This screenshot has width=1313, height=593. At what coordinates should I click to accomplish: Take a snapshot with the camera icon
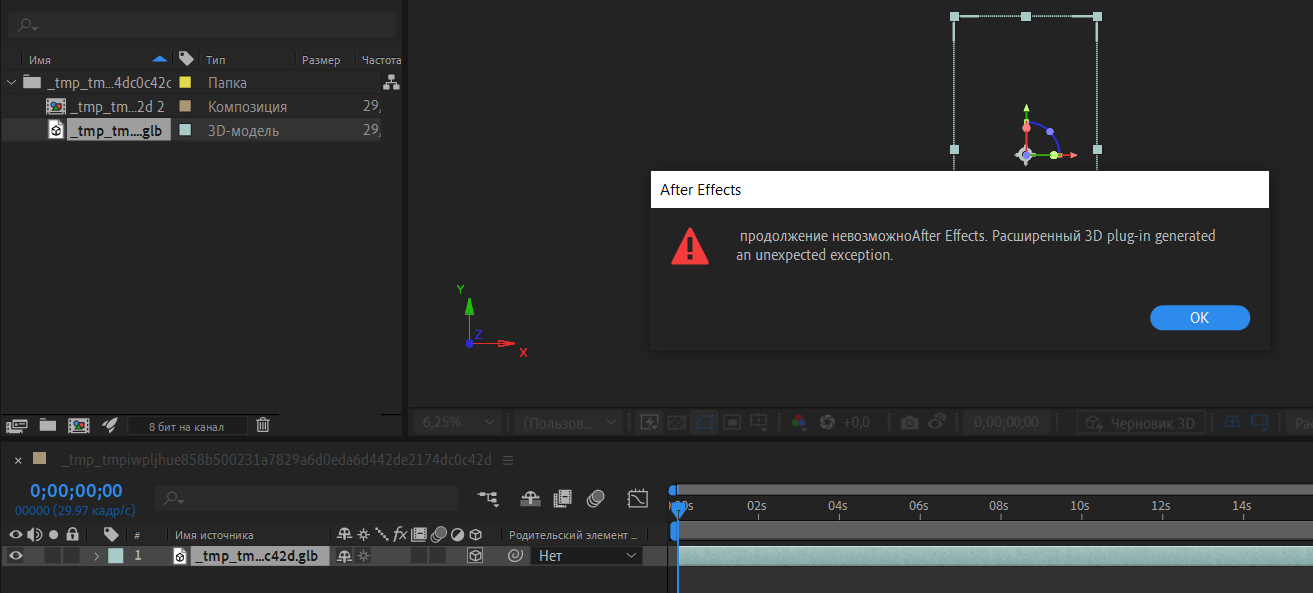coord(908,422)
